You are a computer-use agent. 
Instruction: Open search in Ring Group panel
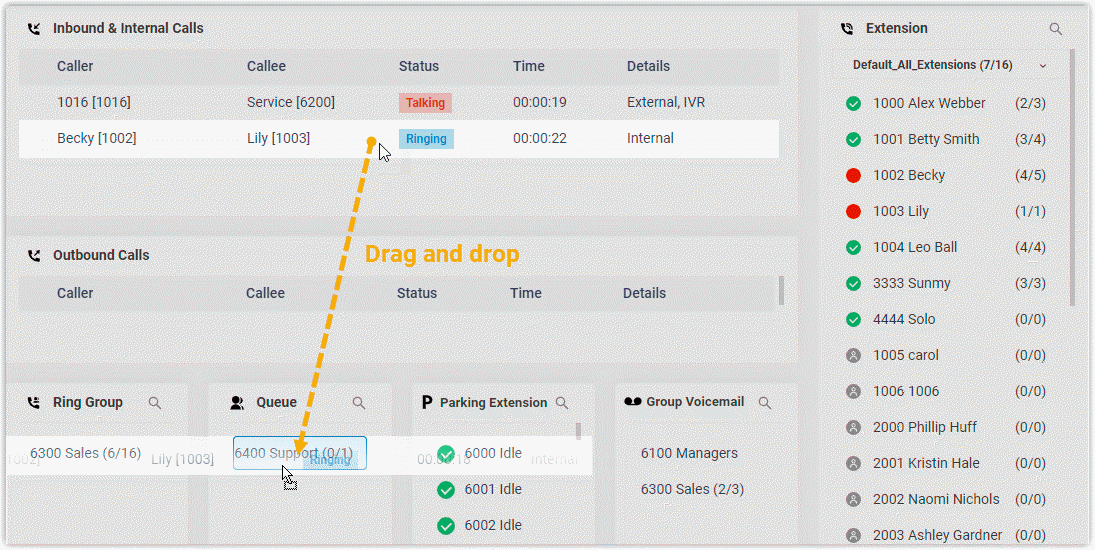(x=155, y=403)
